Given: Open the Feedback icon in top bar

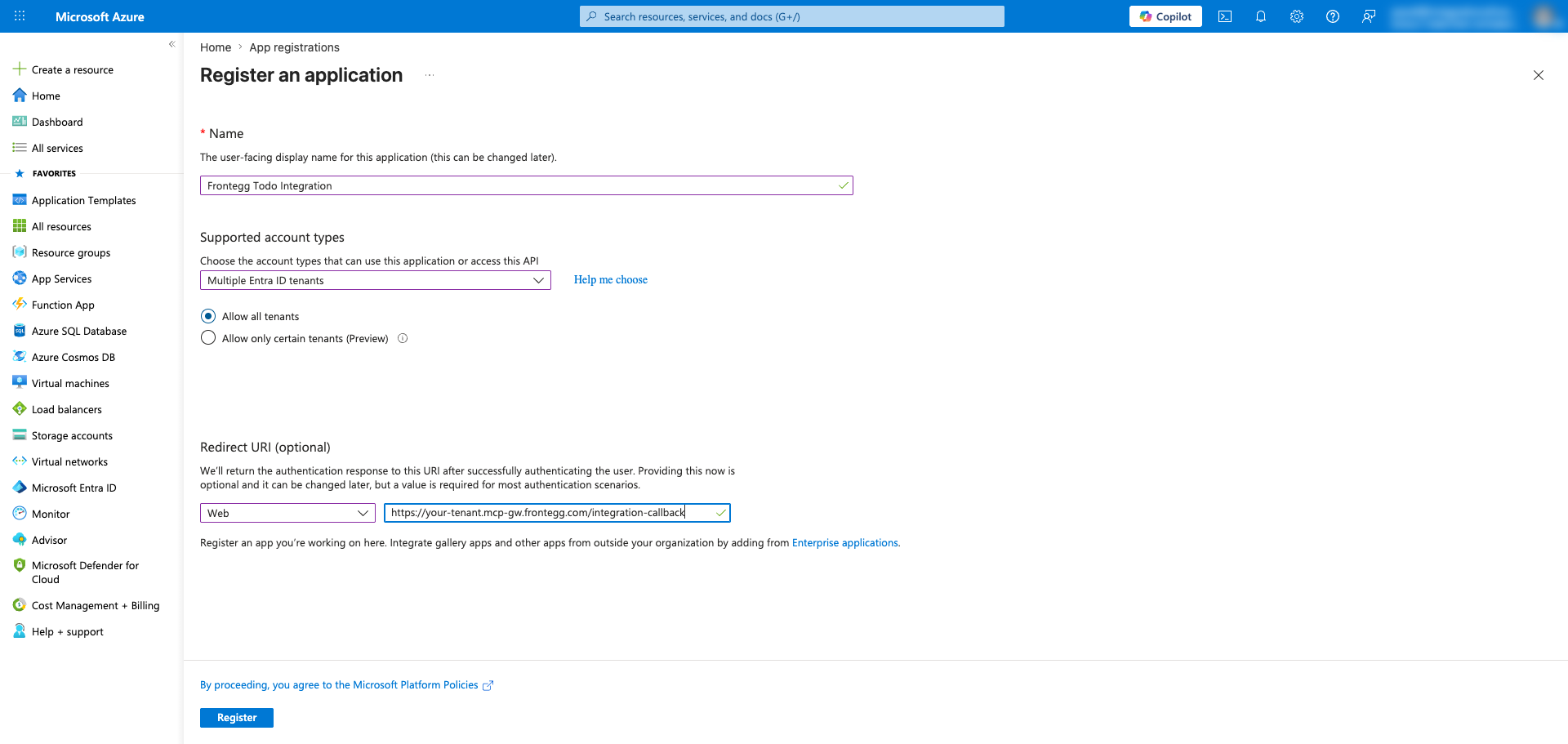Looking at the screenshot, I should (x=1369, y=16).
